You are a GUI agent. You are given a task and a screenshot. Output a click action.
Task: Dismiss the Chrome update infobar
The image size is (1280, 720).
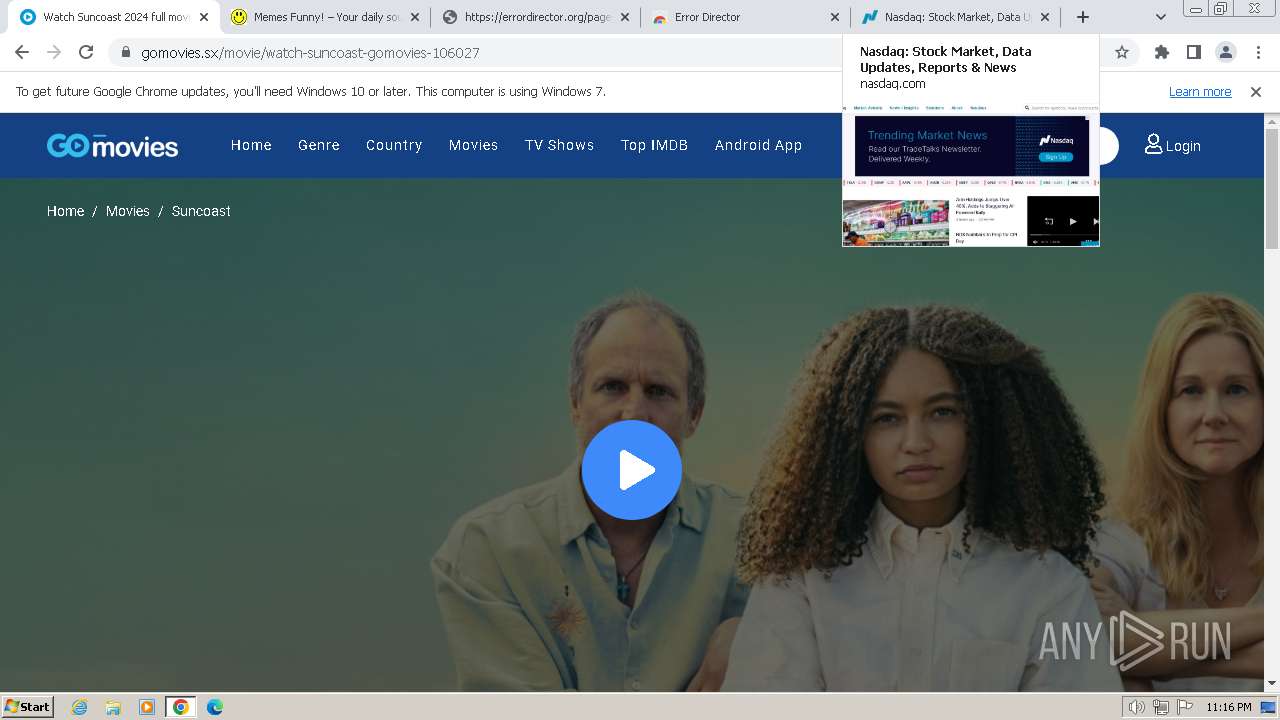(1256, 91)
